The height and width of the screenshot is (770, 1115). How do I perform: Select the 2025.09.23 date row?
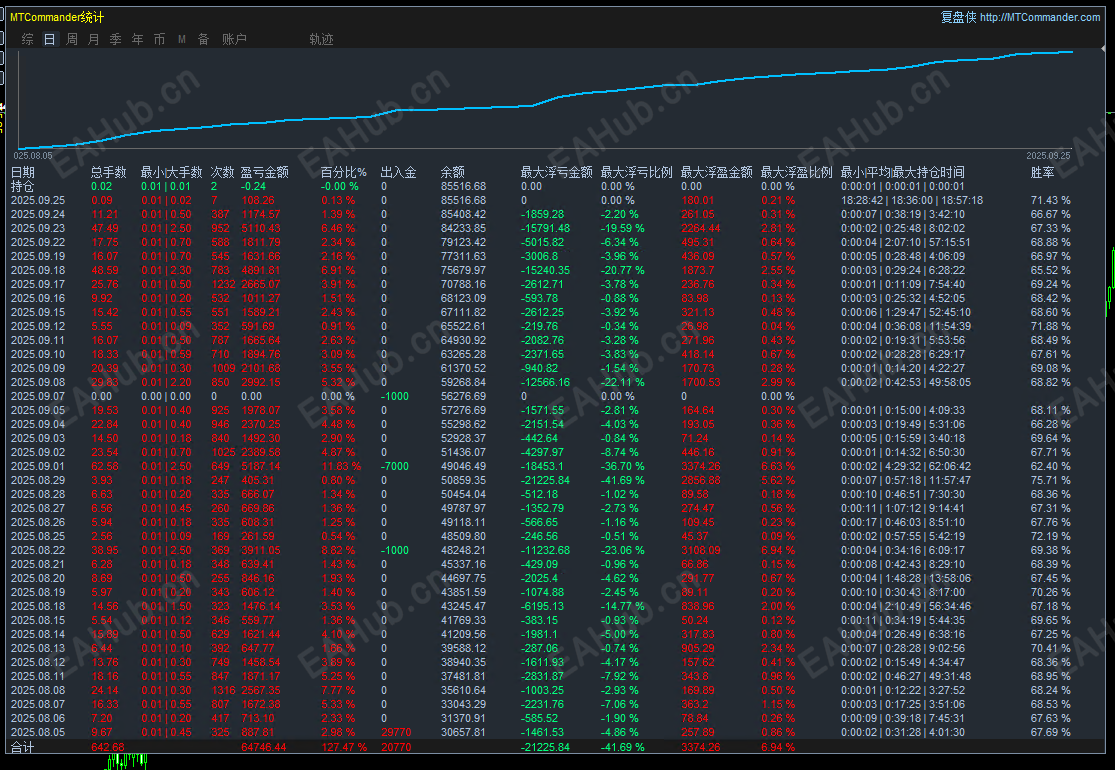(38, 228)
